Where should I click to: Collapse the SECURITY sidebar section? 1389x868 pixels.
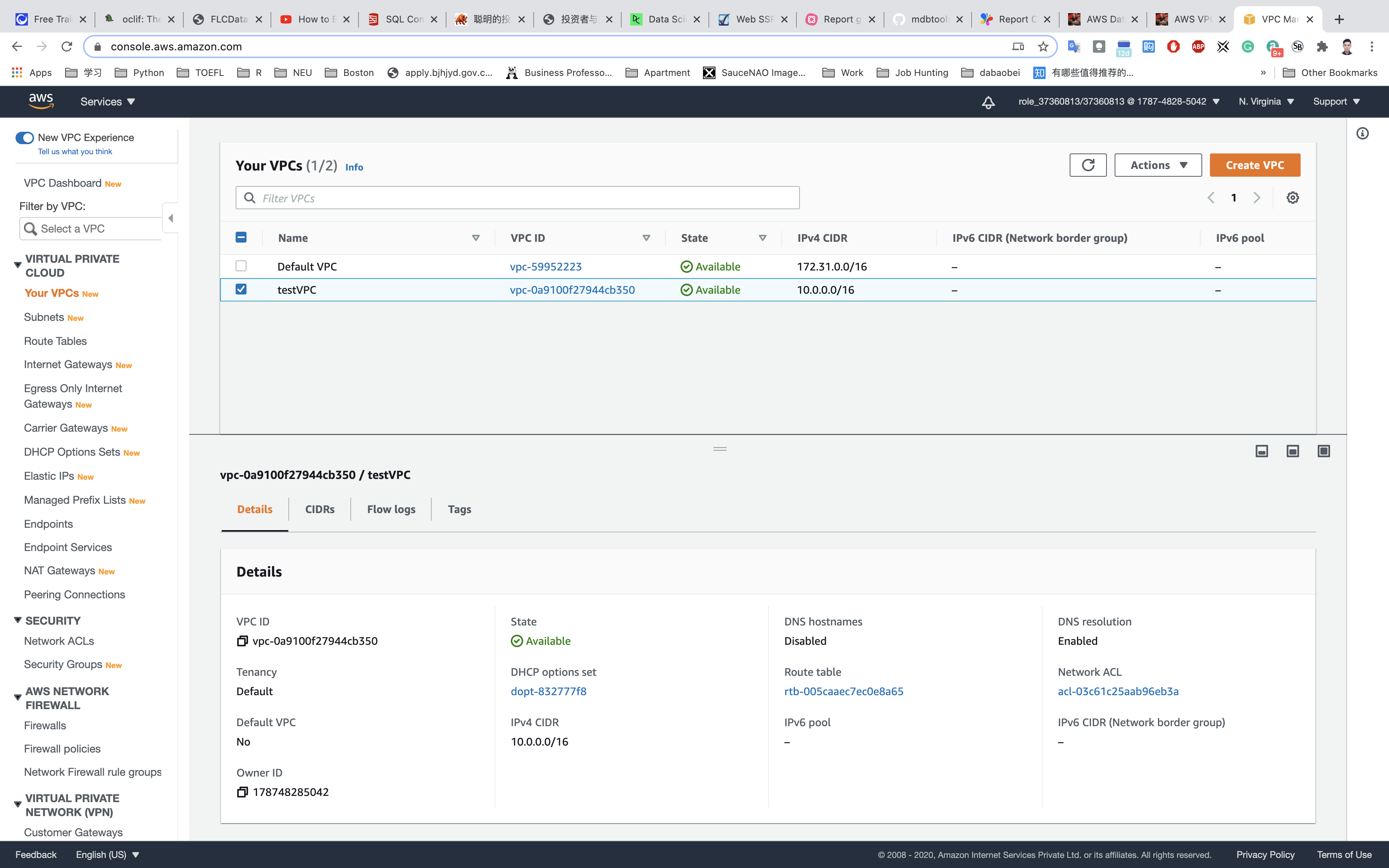point(18,620)
